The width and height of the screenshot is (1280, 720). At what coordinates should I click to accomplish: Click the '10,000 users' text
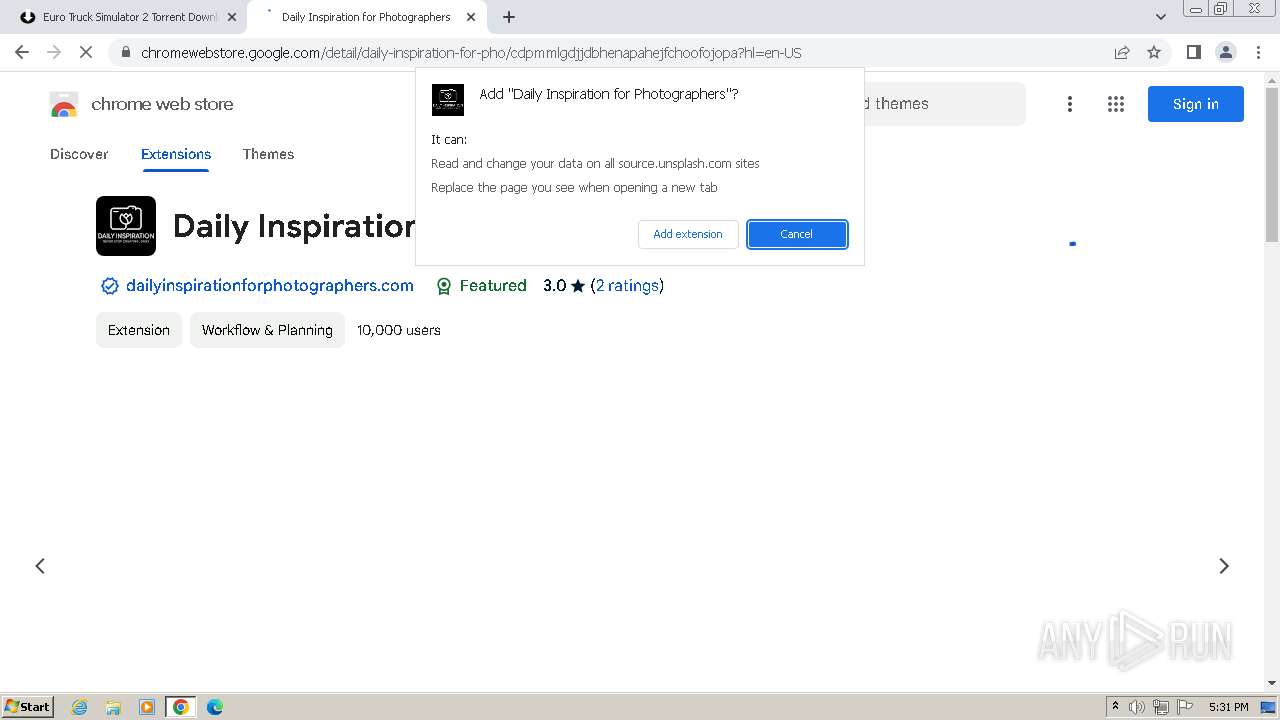pos(399,330)
